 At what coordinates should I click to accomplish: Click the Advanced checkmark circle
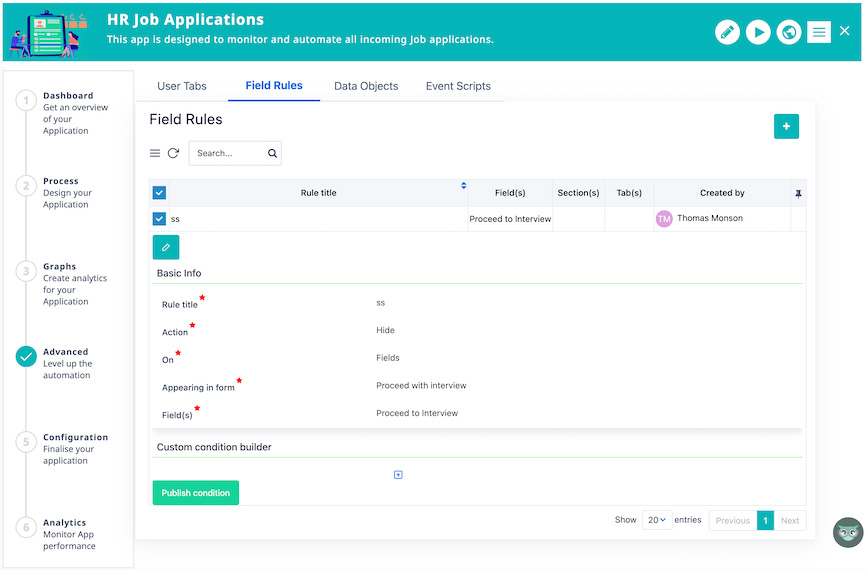(26, 357)
